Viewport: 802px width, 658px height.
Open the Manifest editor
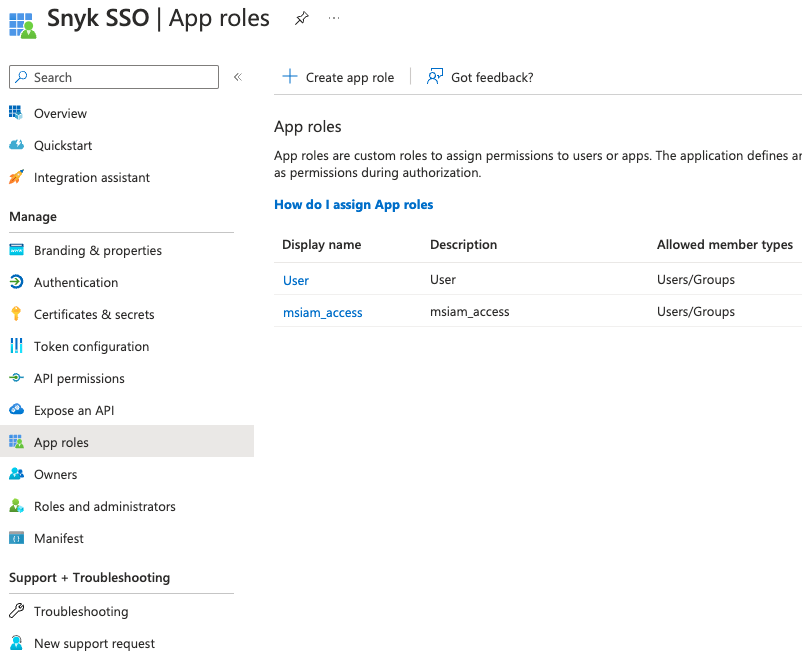tap(59, 539)
